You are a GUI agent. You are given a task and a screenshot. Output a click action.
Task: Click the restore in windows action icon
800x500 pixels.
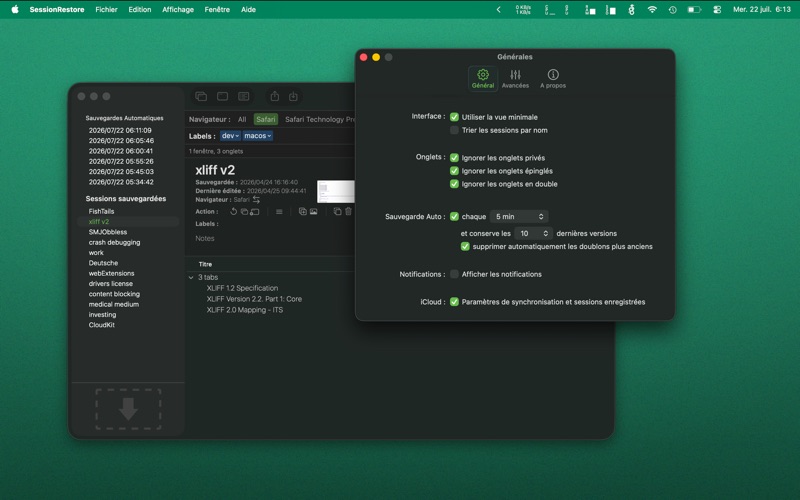(244, 211)
